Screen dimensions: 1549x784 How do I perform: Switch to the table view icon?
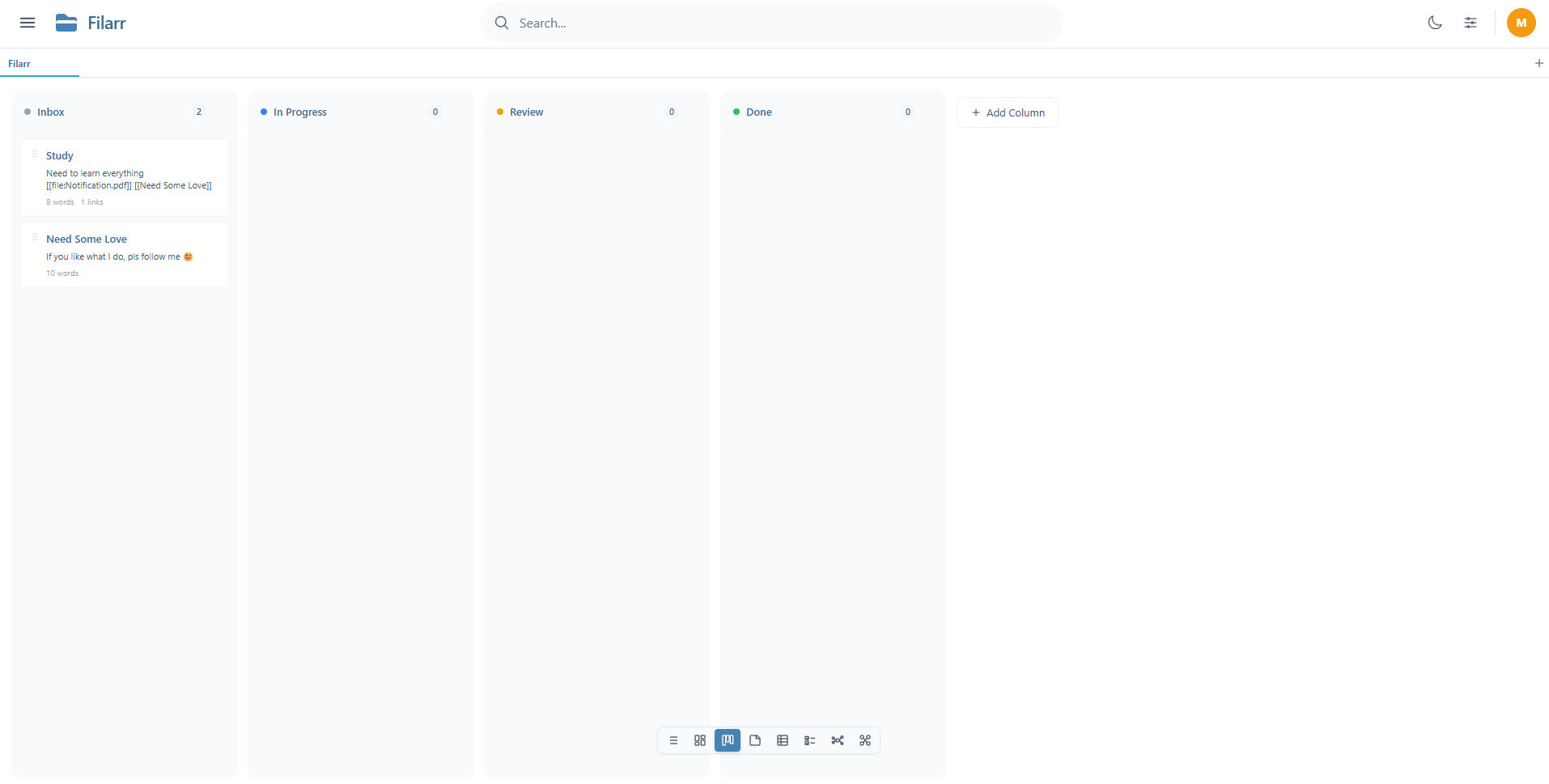coord(783,740)
